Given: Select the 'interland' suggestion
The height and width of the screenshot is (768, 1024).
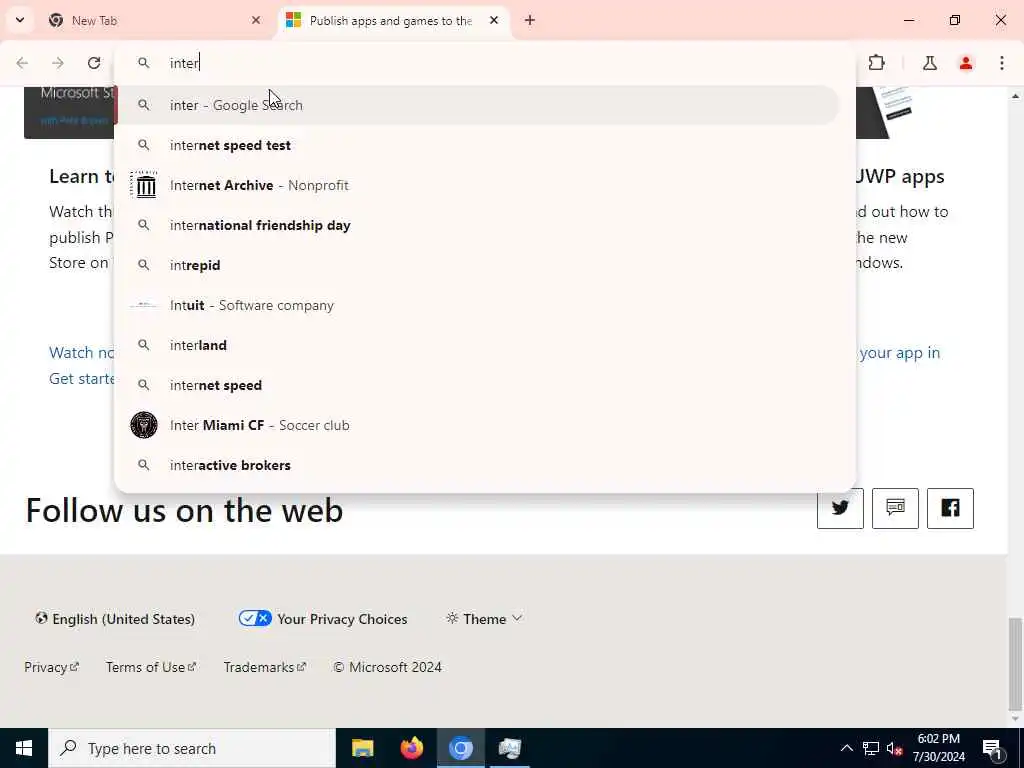Looking at the screenshot, I should click(479, 345).
